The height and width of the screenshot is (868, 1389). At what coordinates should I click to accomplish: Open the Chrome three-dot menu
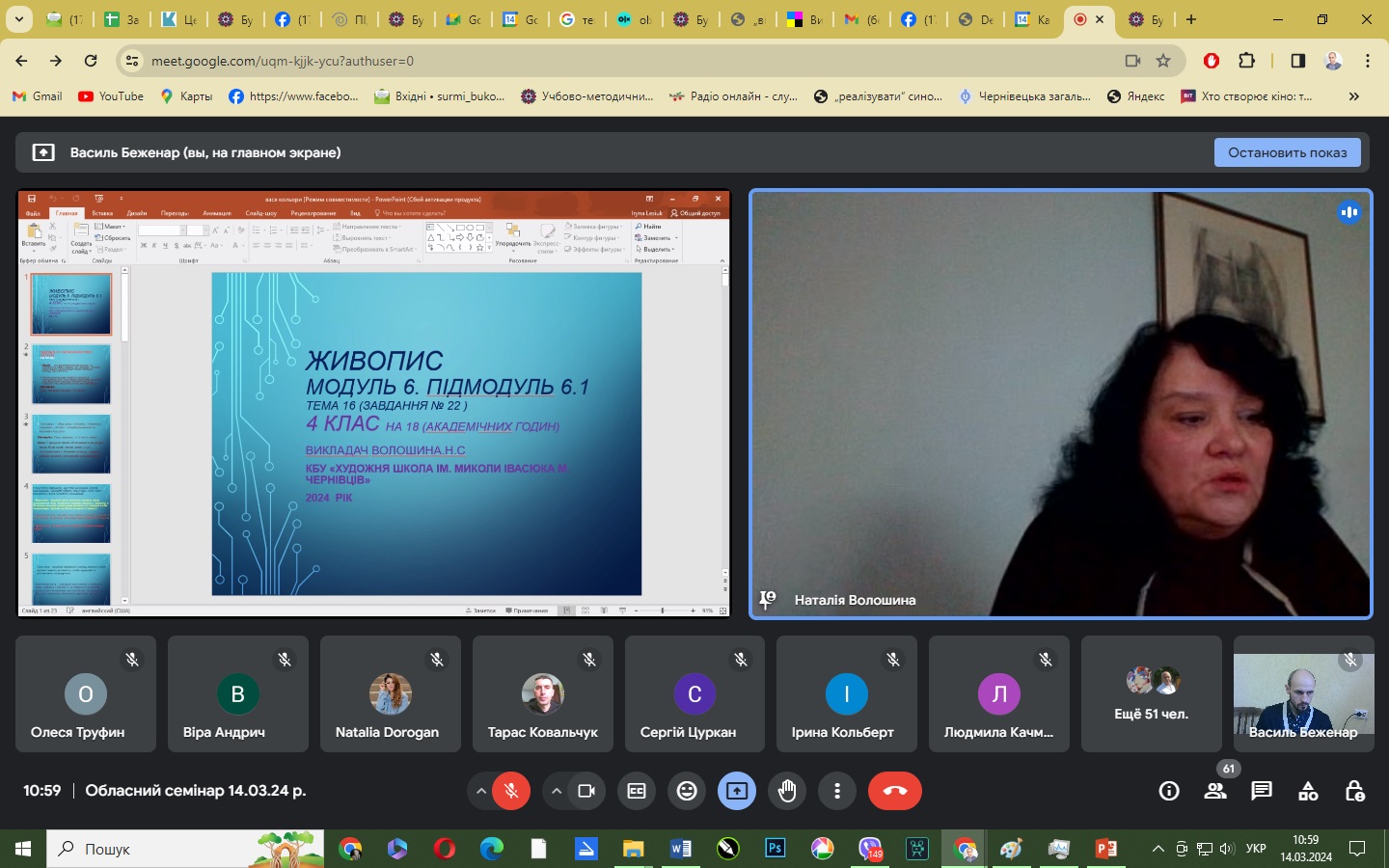coord(1368,61)
